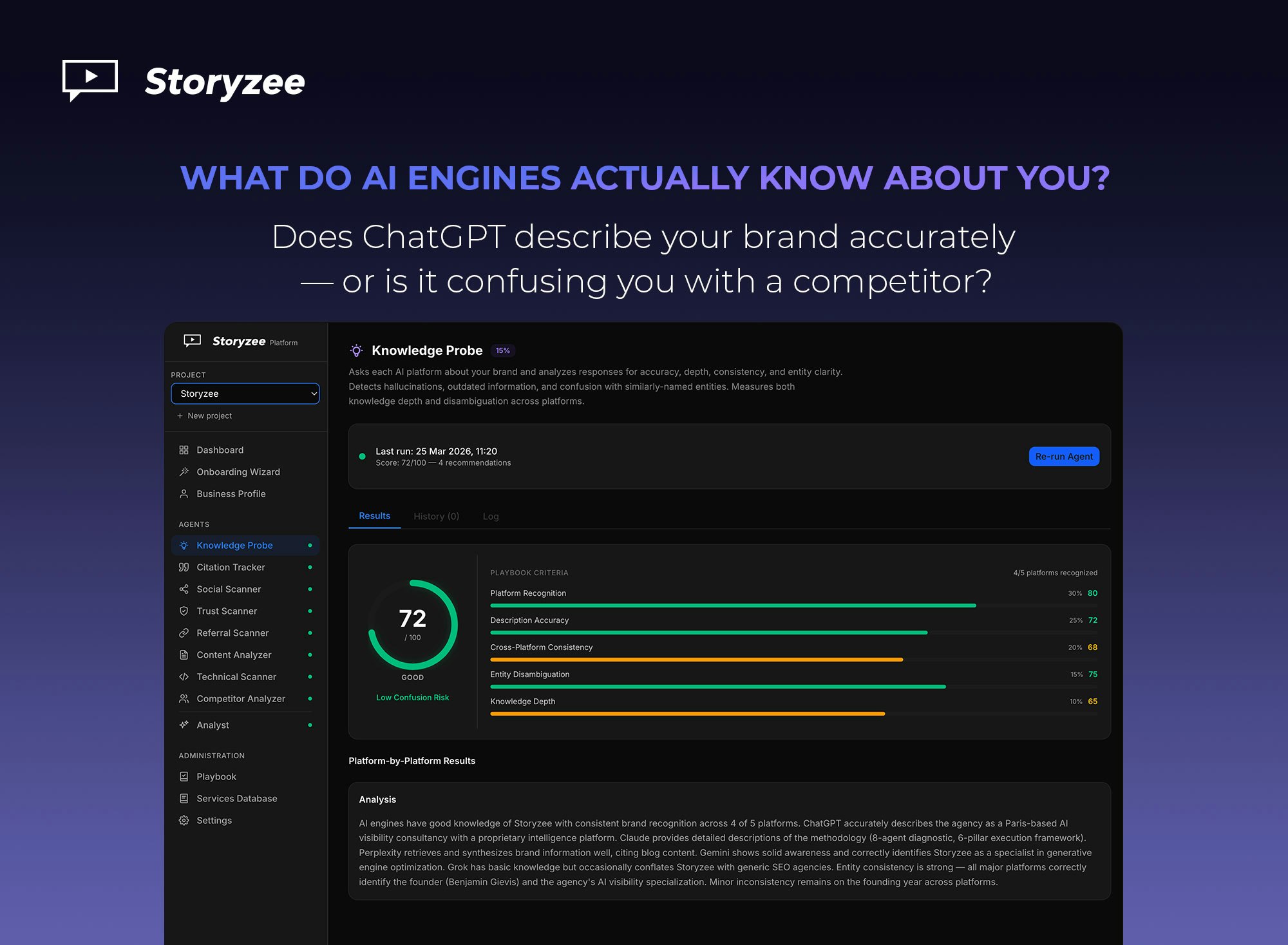Open the Analyst agent item
1288x945 pixels.
pyautogui.click(x=213, y=725)
